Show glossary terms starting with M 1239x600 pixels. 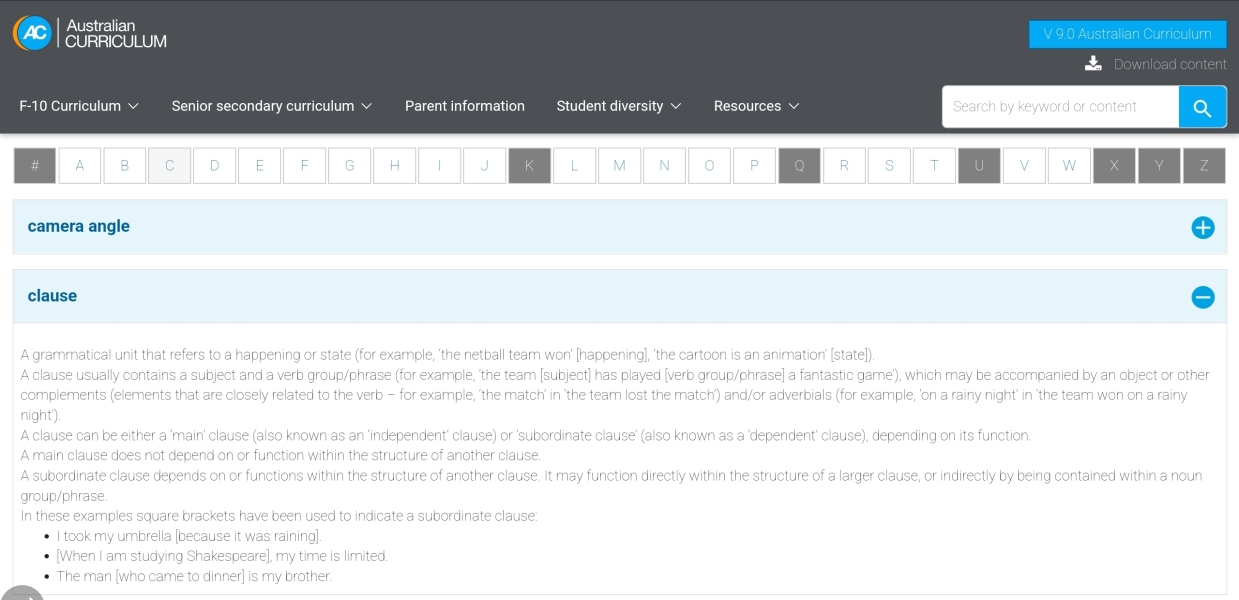(619, 166)
